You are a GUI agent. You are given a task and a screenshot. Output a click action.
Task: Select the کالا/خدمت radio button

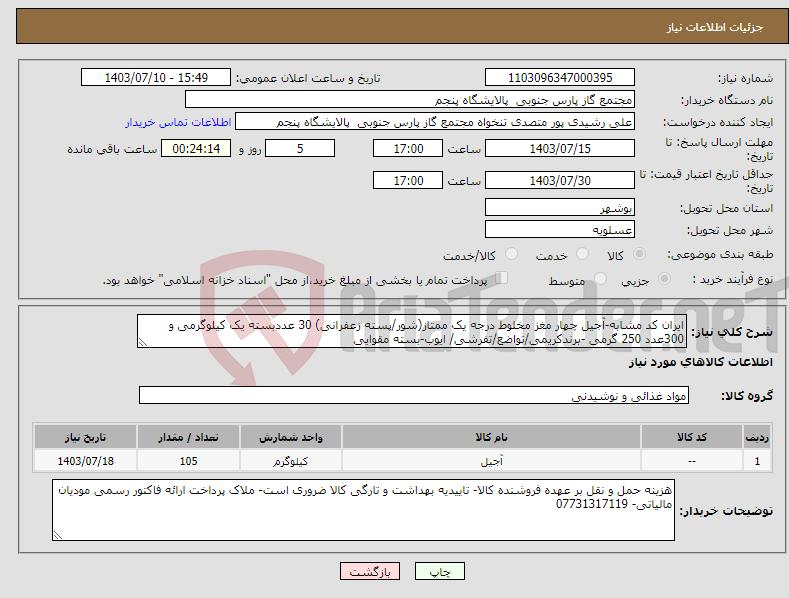[511, 254]
